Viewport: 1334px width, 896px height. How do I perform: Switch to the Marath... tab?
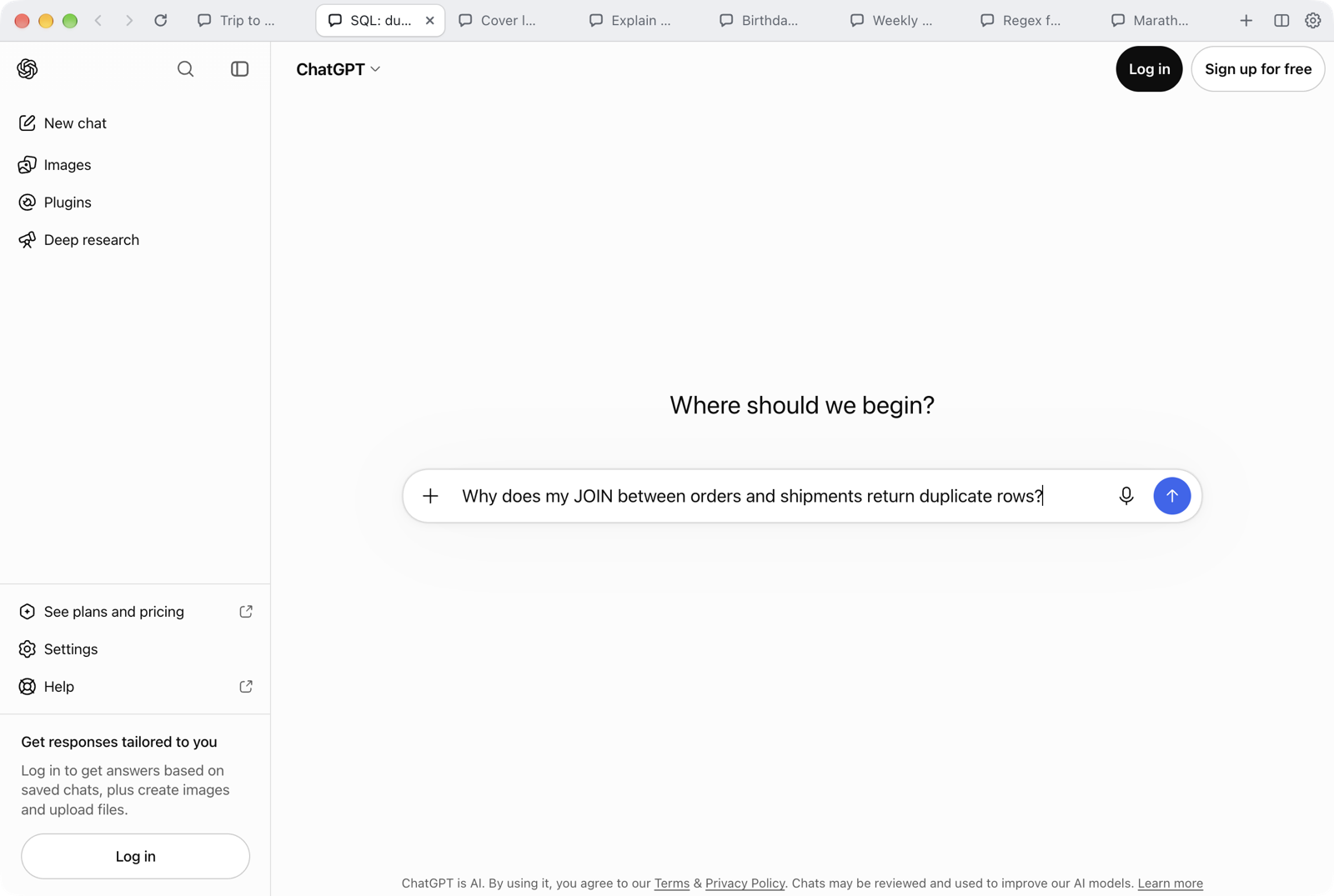tap(1161, 21)
